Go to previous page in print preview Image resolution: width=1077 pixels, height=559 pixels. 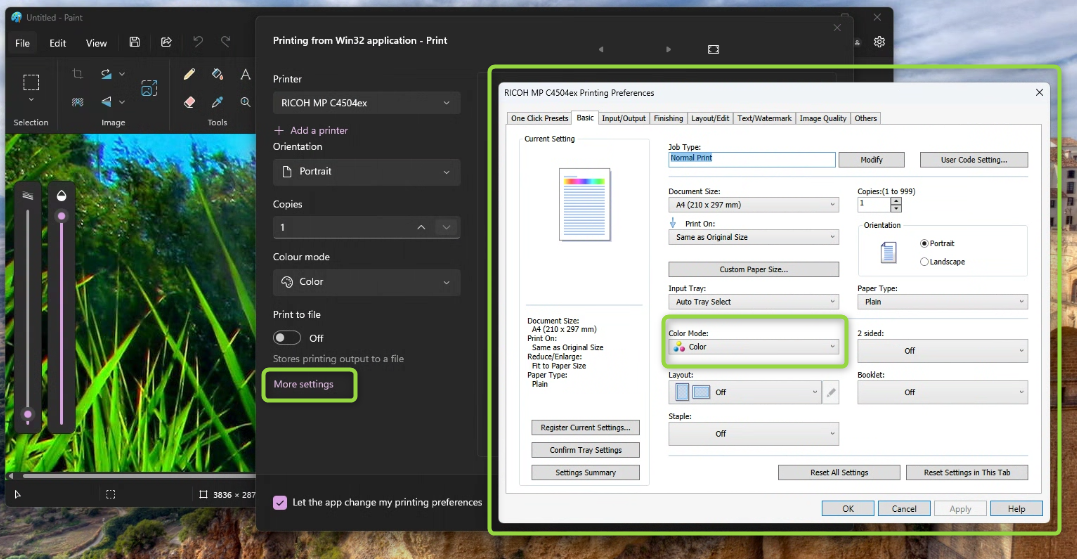[x=601, y=49]
